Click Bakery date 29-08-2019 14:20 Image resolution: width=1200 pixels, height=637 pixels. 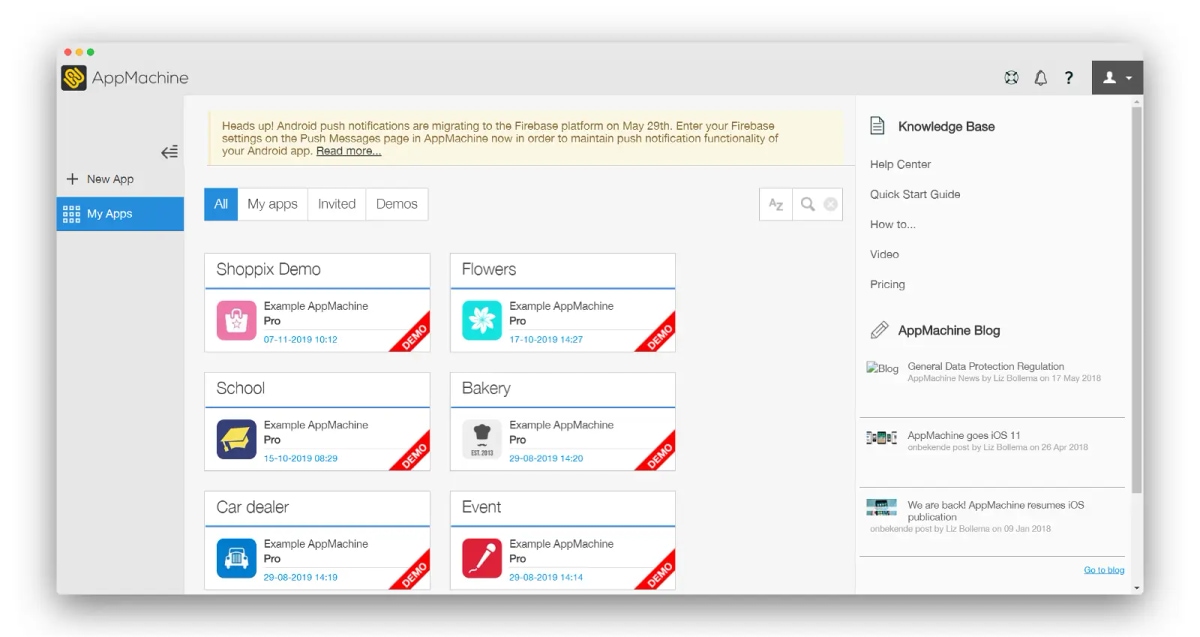[x=546, y=459]
